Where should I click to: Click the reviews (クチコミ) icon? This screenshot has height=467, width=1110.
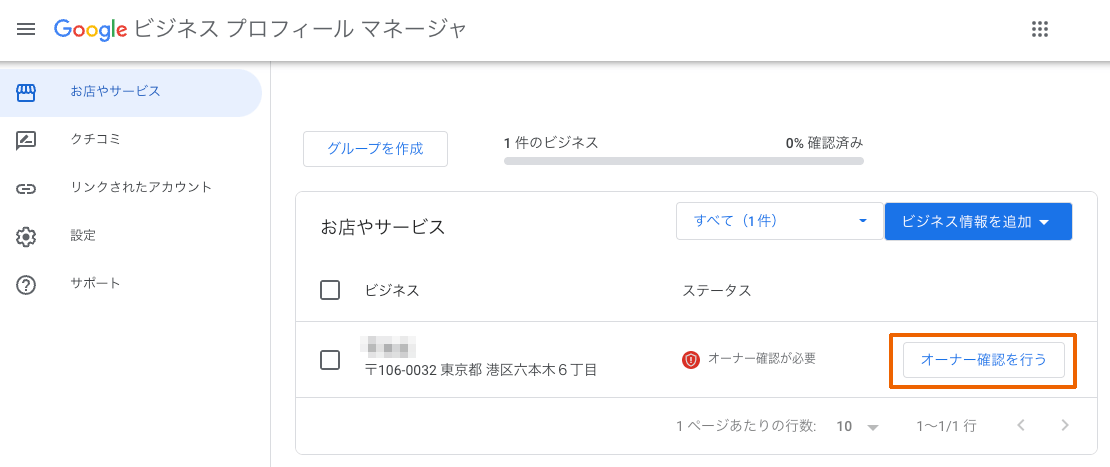click(26, 140)
